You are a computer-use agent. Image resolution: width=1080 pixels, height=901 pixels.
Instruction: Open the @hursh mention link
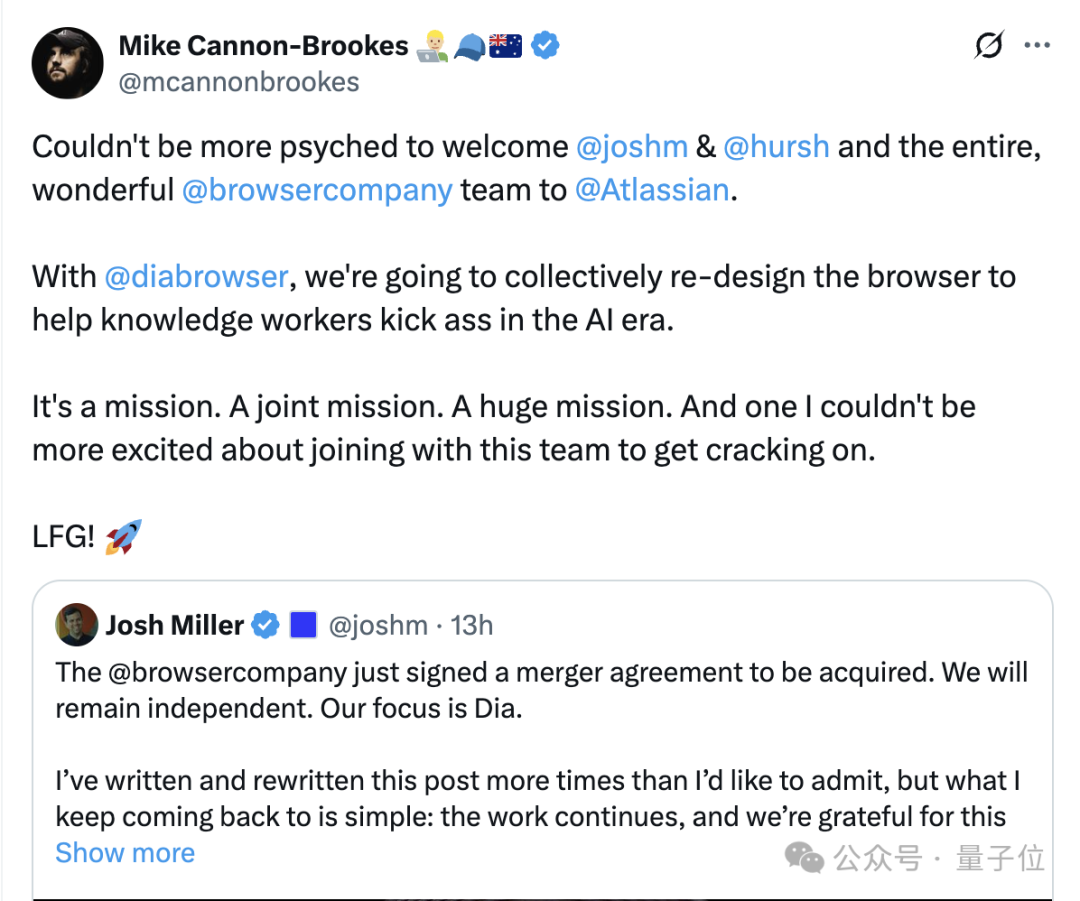point(776,147)
